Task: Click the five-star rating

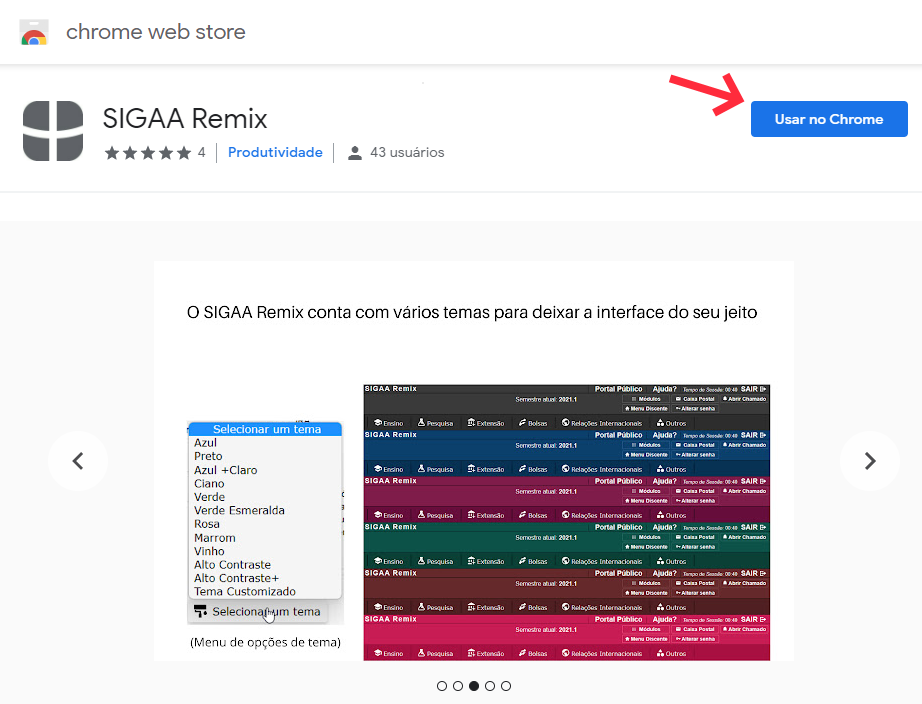Action: [x=148, y=153]
